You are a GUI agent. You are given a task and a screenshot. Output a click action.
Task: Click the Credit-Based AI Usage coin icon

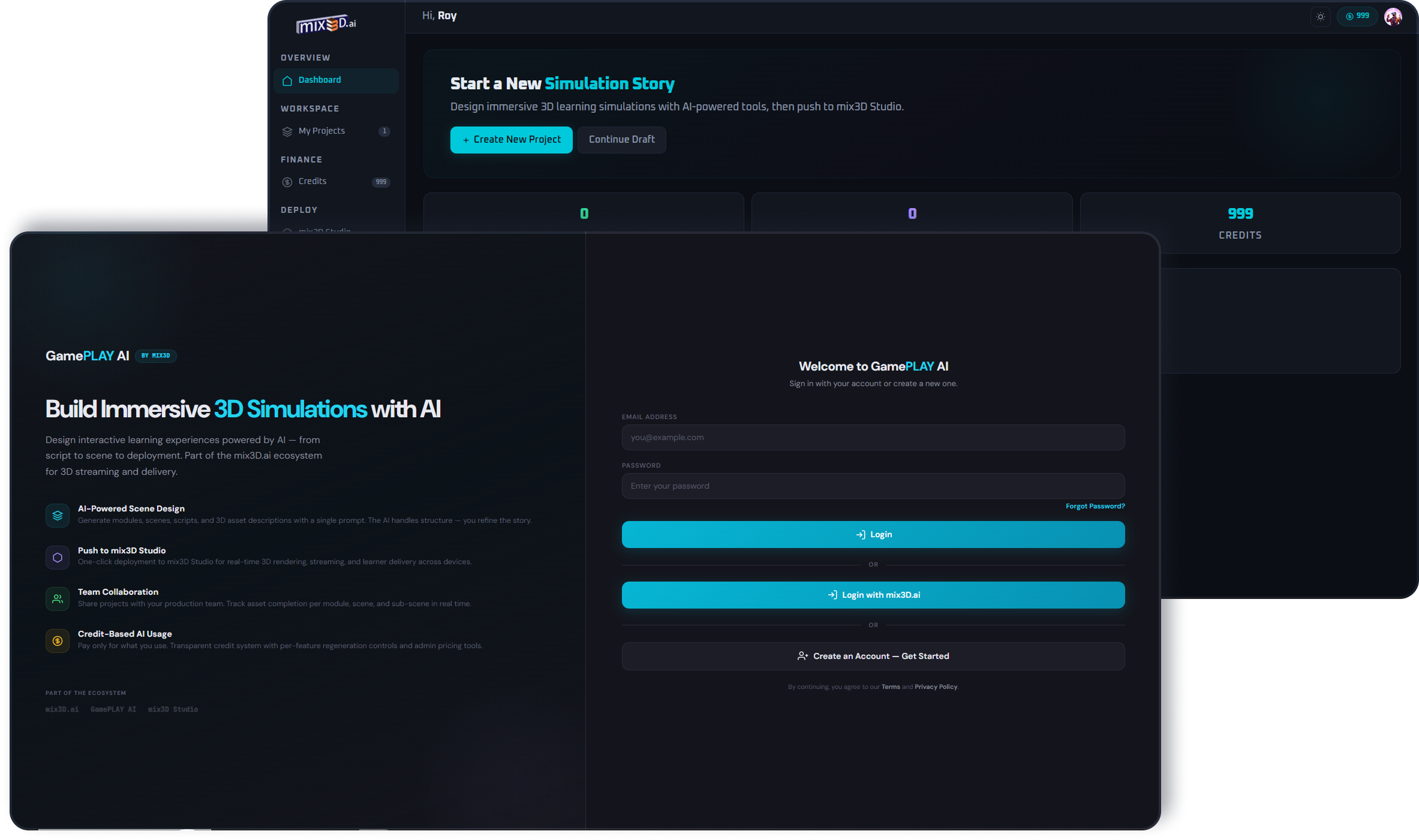point(58,640)
